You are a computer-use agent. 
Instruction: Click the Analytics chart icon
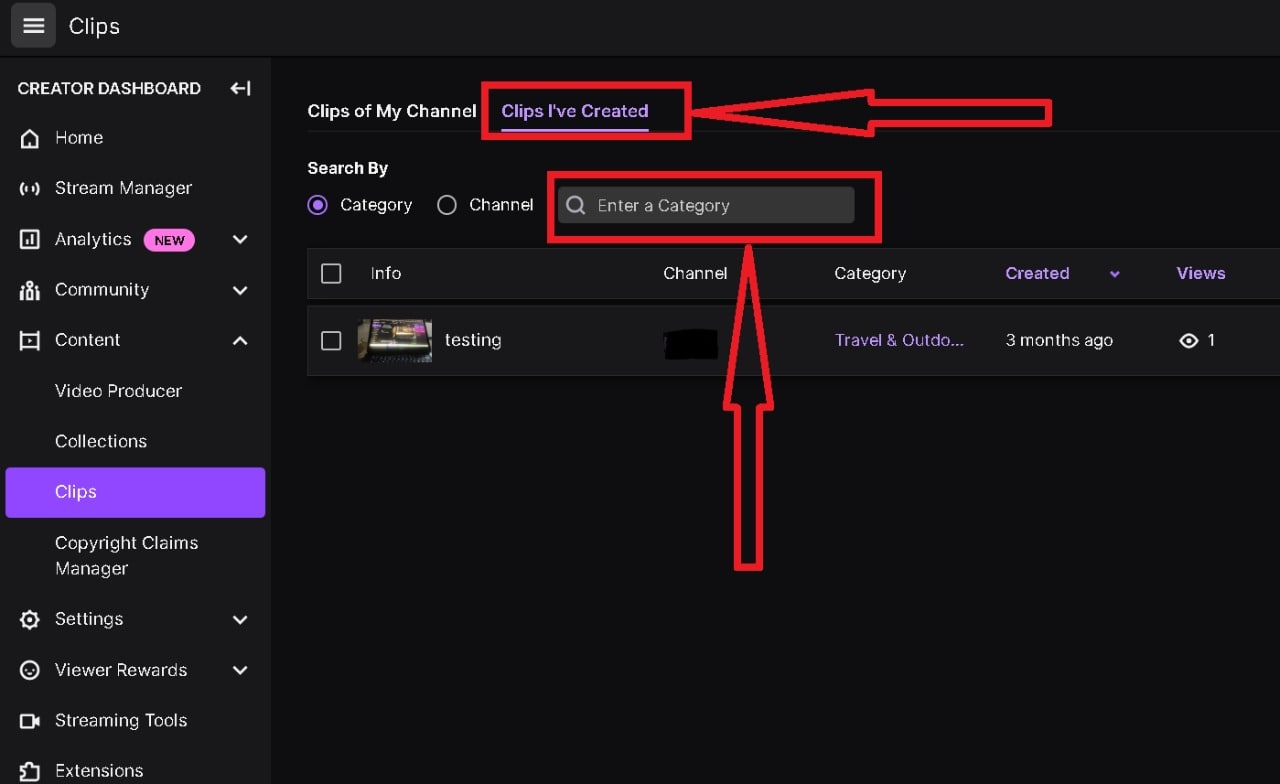point(29,239)
